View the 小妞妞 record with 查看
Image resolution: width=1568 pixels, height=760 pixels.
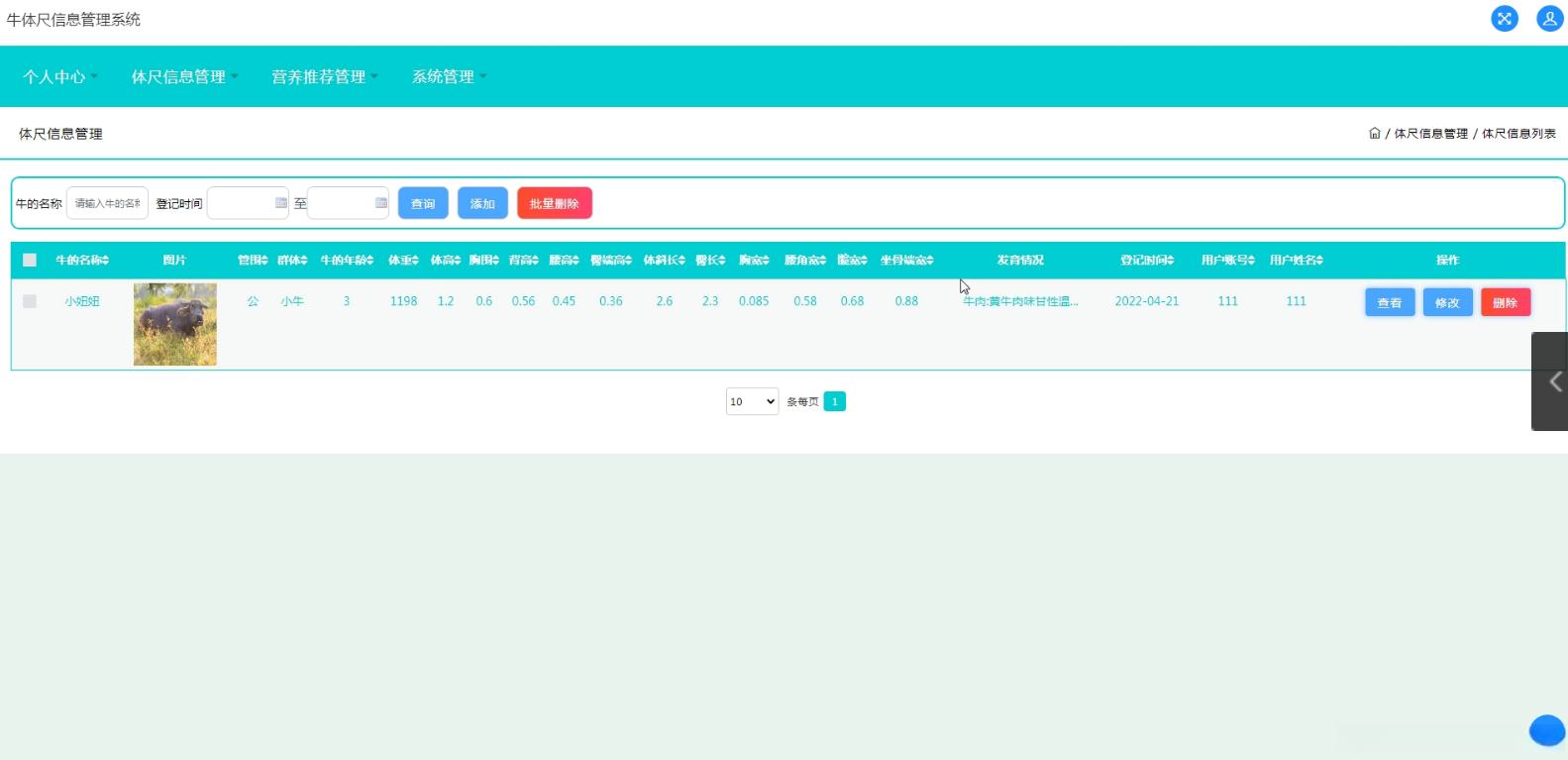click(x=1390, y=302)
